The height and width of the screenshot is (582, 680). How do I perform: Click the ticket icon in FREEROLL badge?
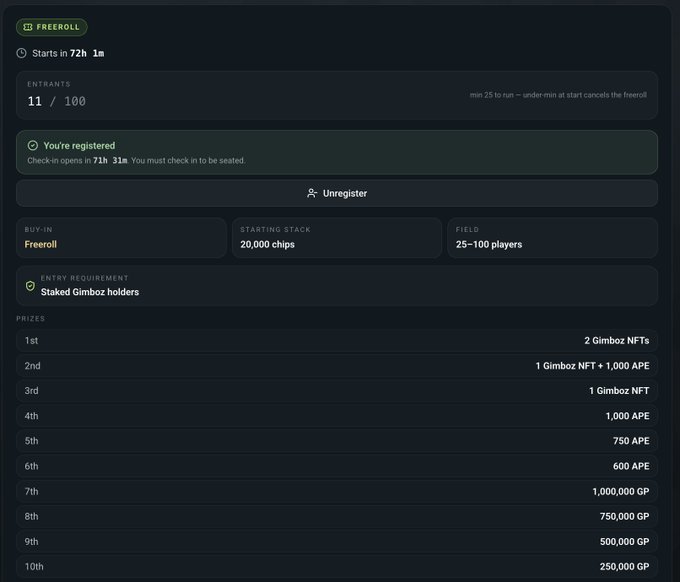click(x=28, y=27)
